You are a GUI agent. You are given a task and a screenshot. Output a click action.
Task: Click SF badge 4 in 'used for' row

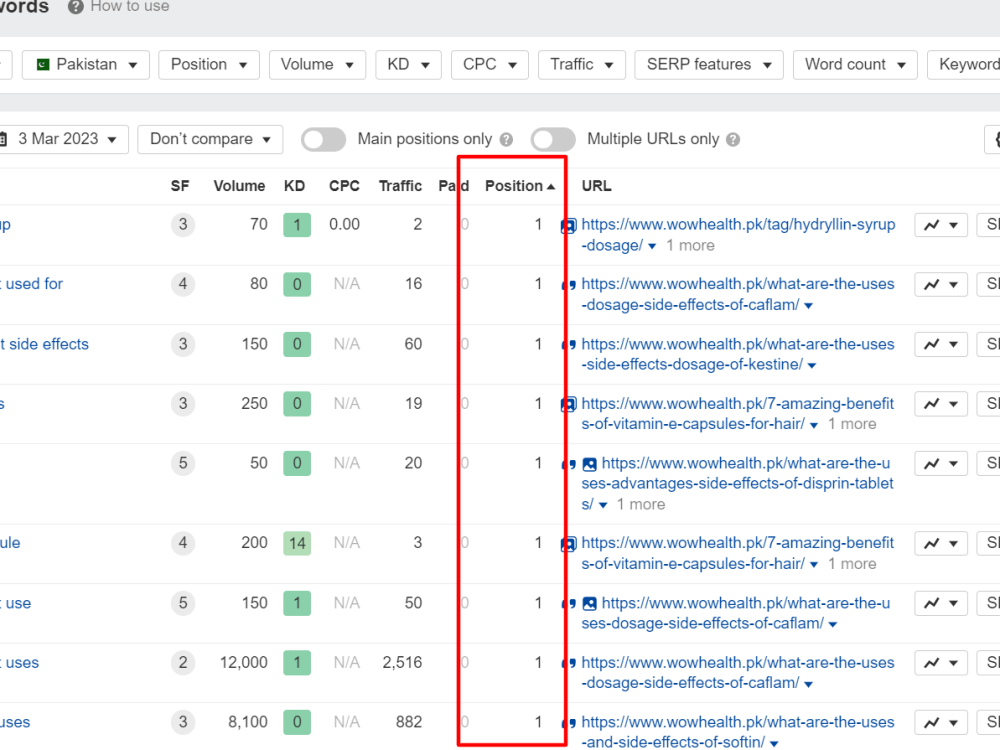pos(182,284)
